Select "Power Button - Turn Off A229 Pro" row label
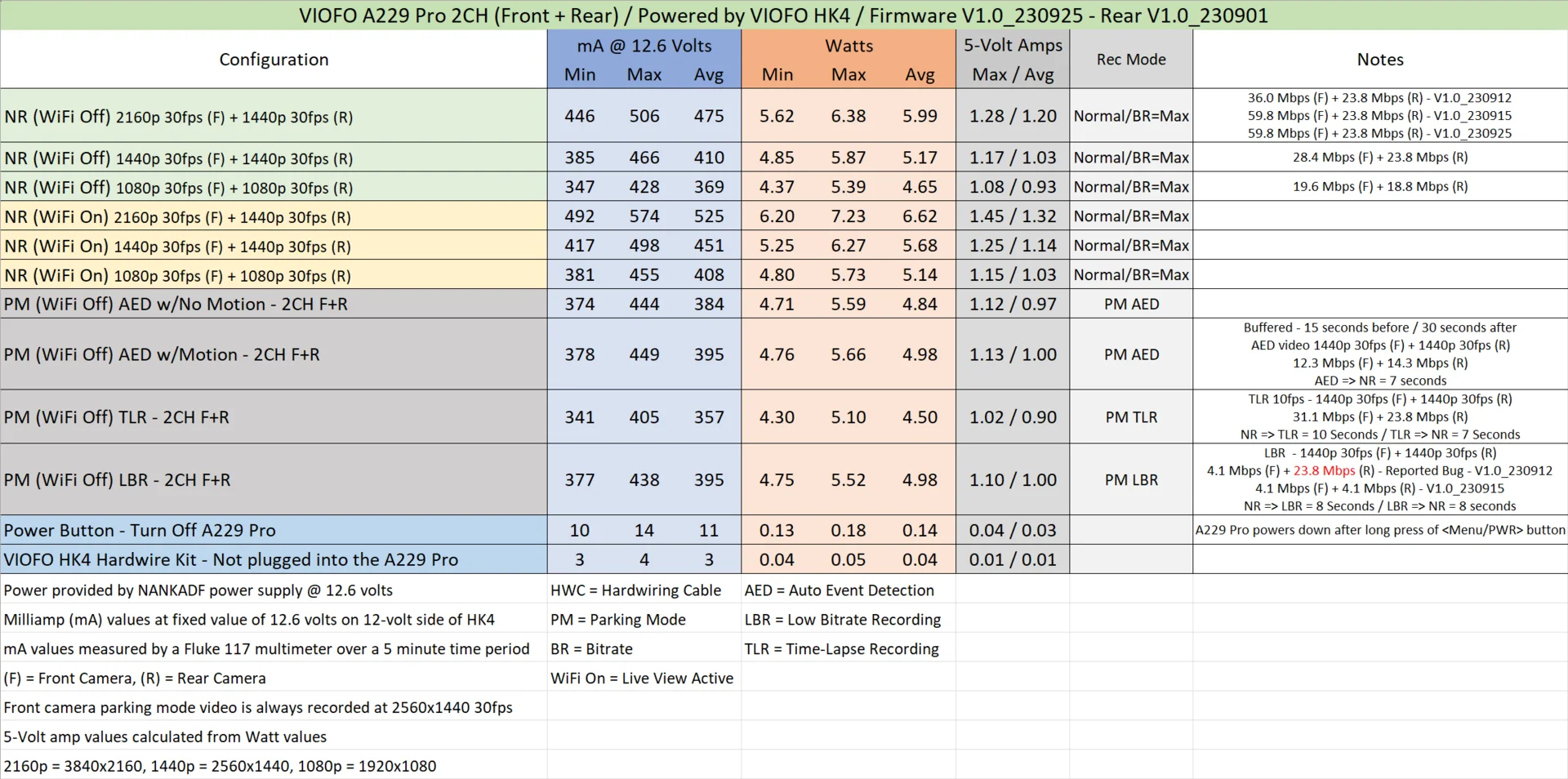1568x779 pixels. [274, 530]
